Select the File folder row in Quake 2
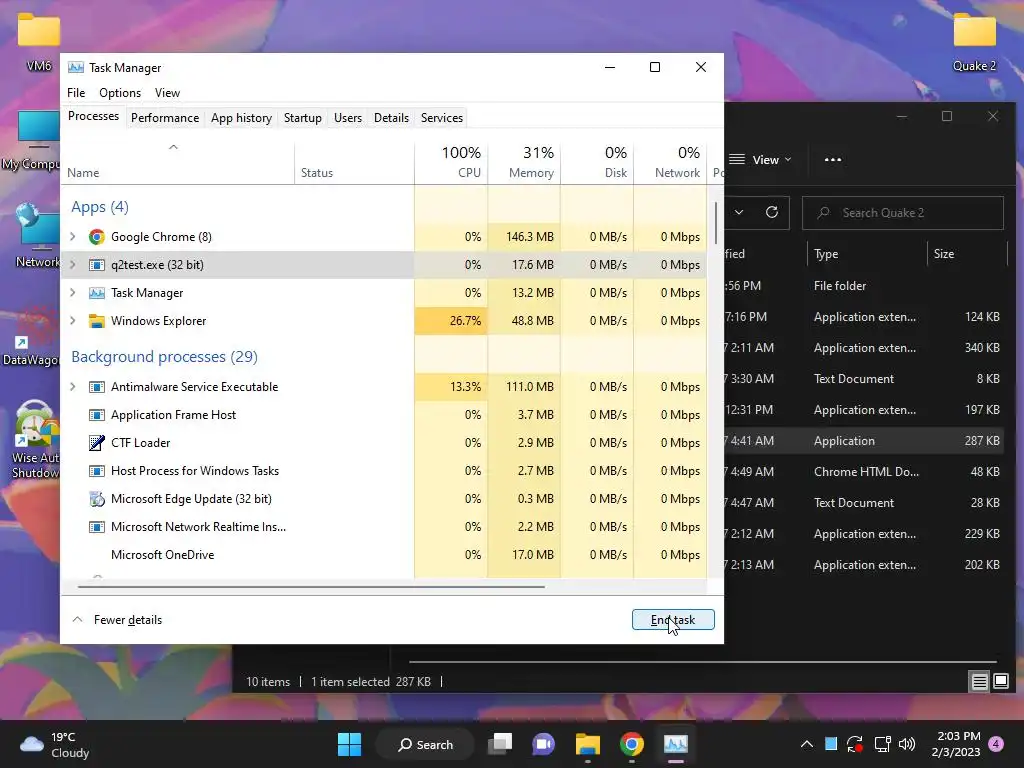The width and height of the screenshot is (1024, 768). click(x=863, y=285)
